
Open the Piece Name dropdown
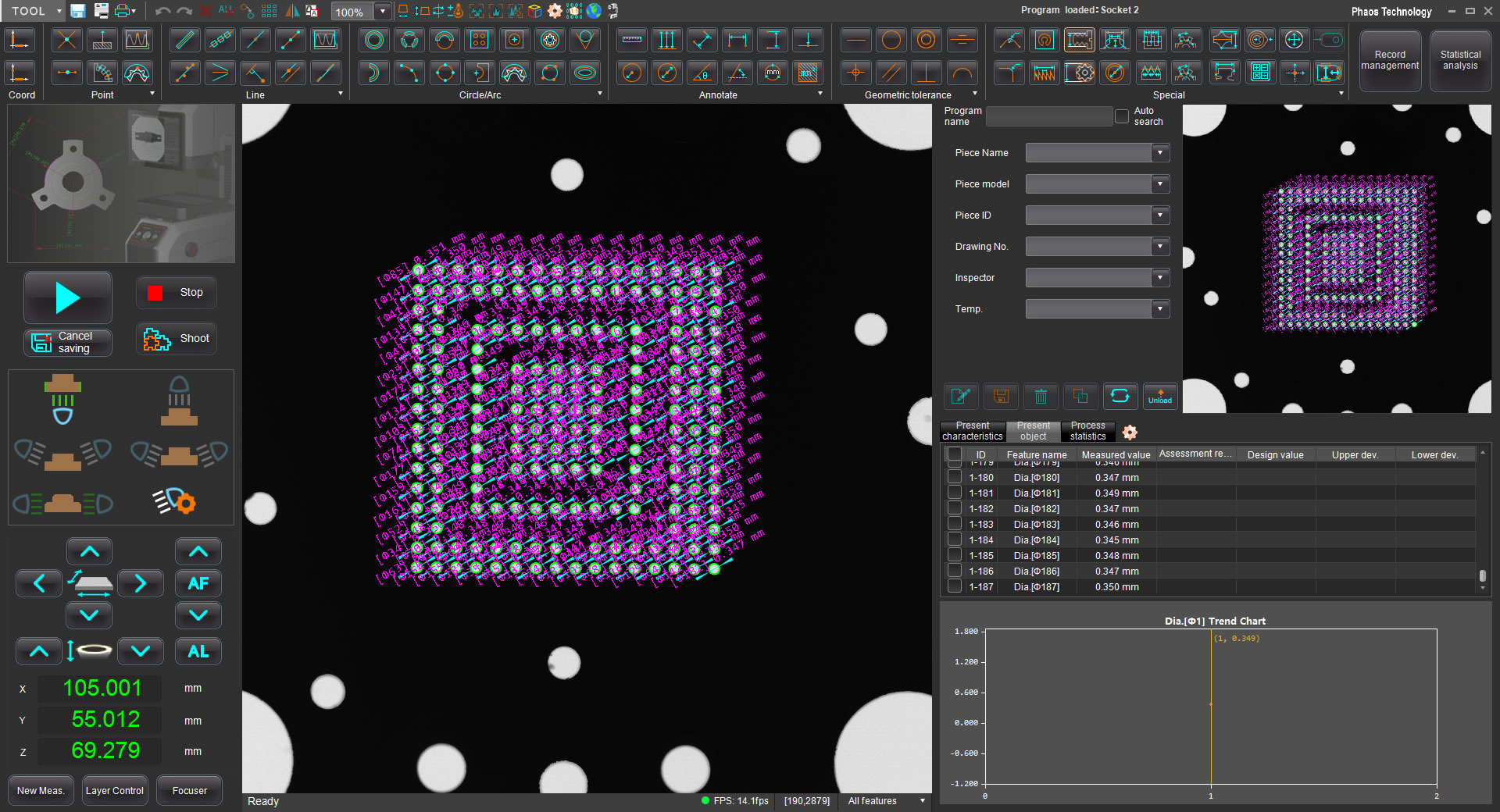[1160, 153]
